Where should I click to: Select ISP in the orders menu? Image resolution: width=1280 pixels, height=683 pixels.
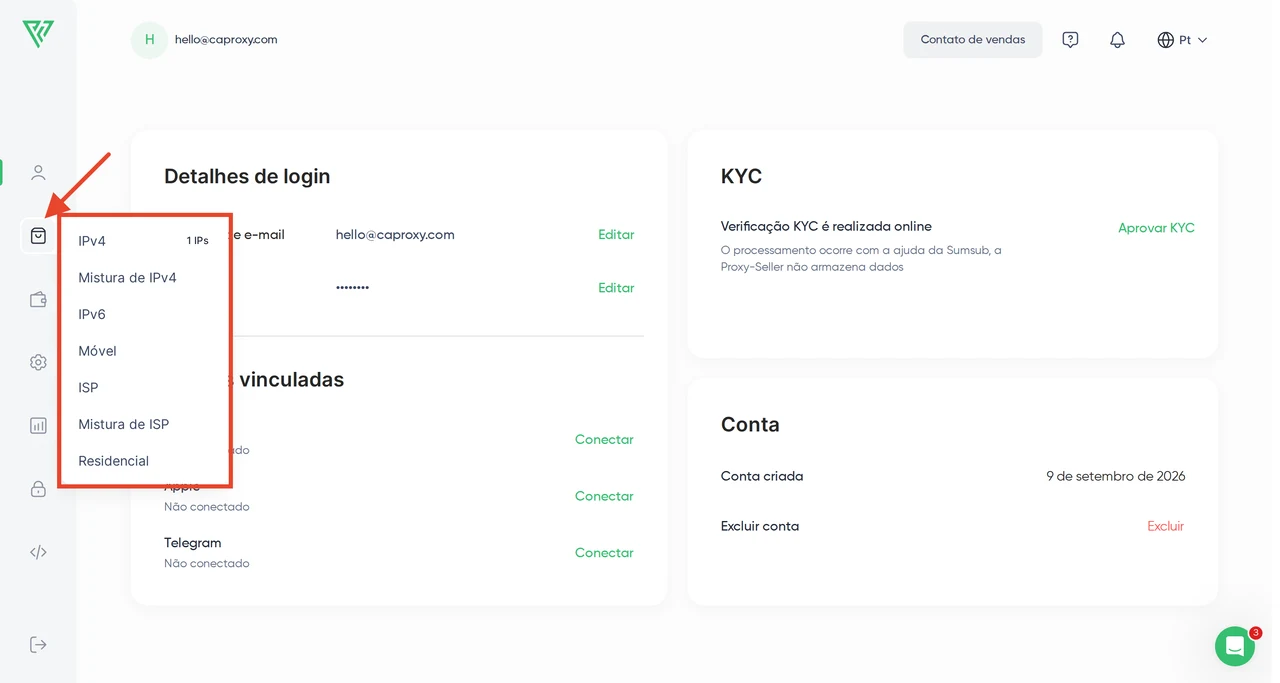[88, 387]
